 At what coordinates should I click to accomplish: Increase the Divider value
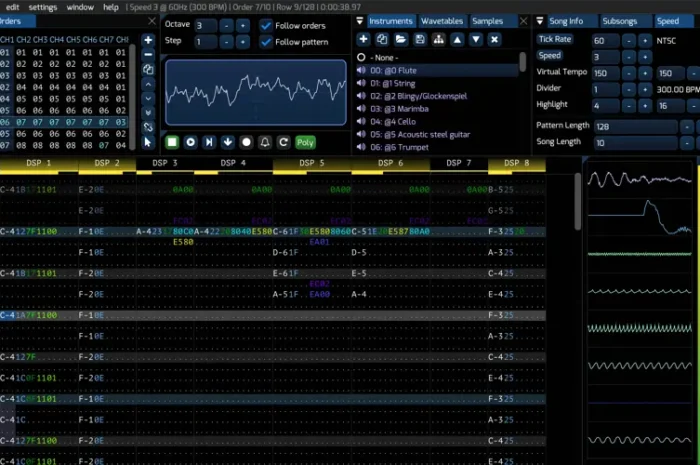645,89
